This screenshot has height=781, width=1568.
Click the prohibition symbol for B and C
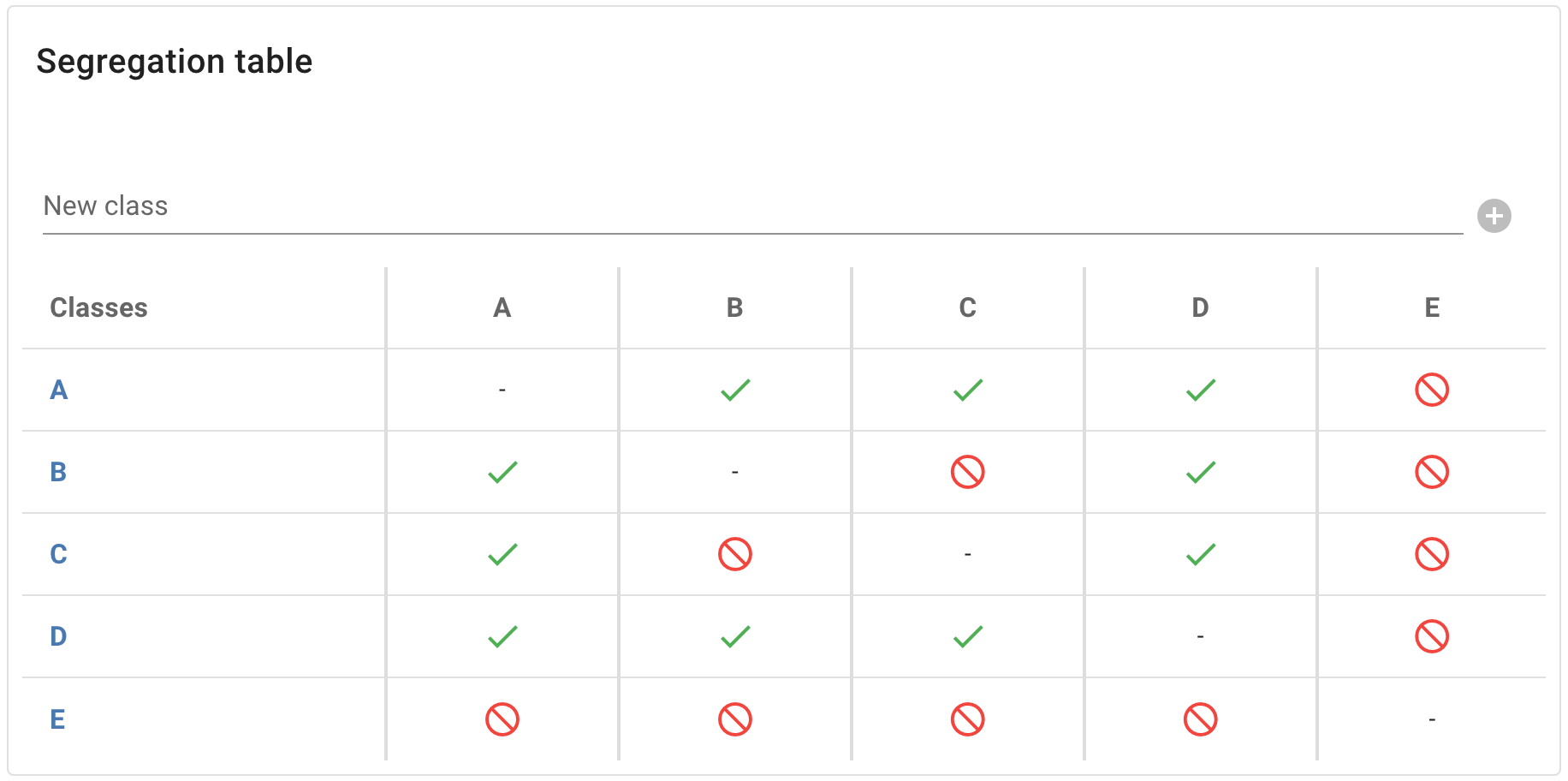[x=967, y=472]
